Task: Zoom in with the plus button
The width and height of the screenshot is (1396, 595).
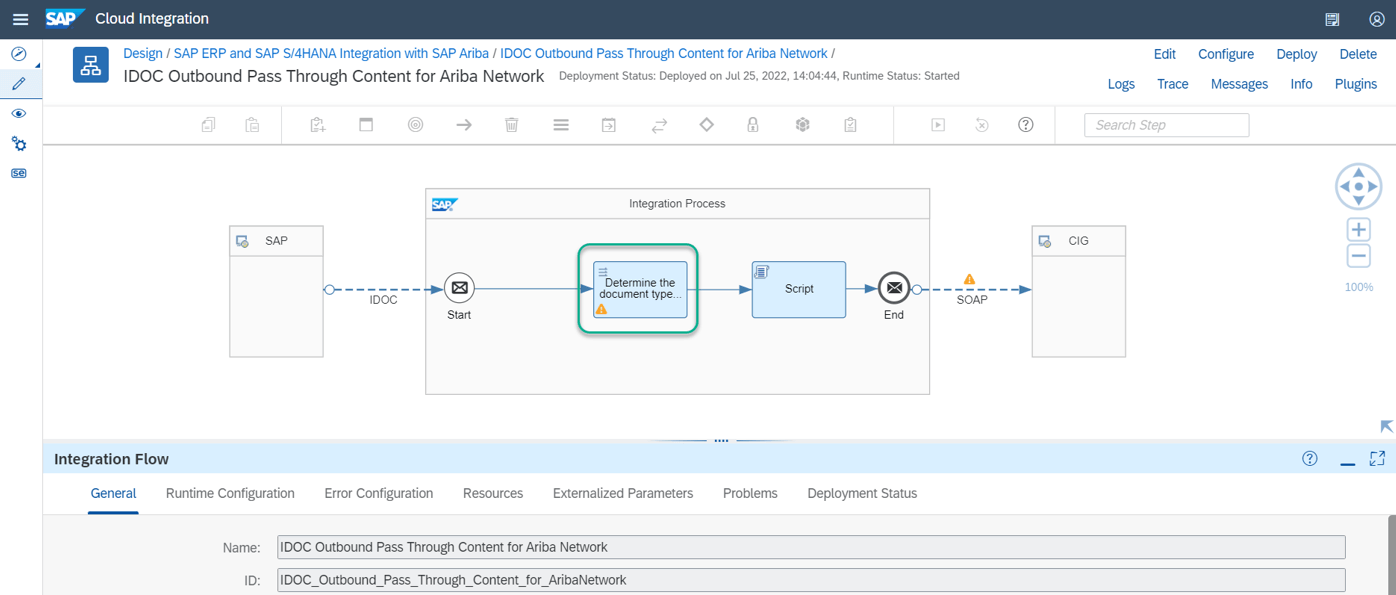Action: tap(1358, 229)
